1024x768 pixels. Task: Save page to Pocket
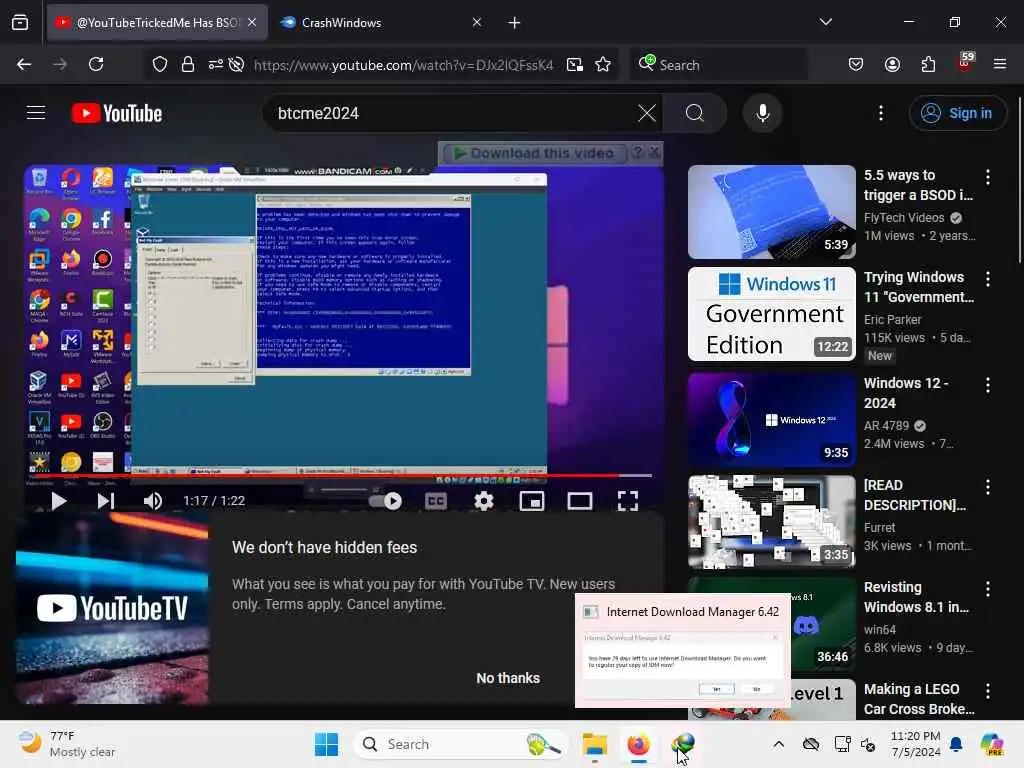856,64
